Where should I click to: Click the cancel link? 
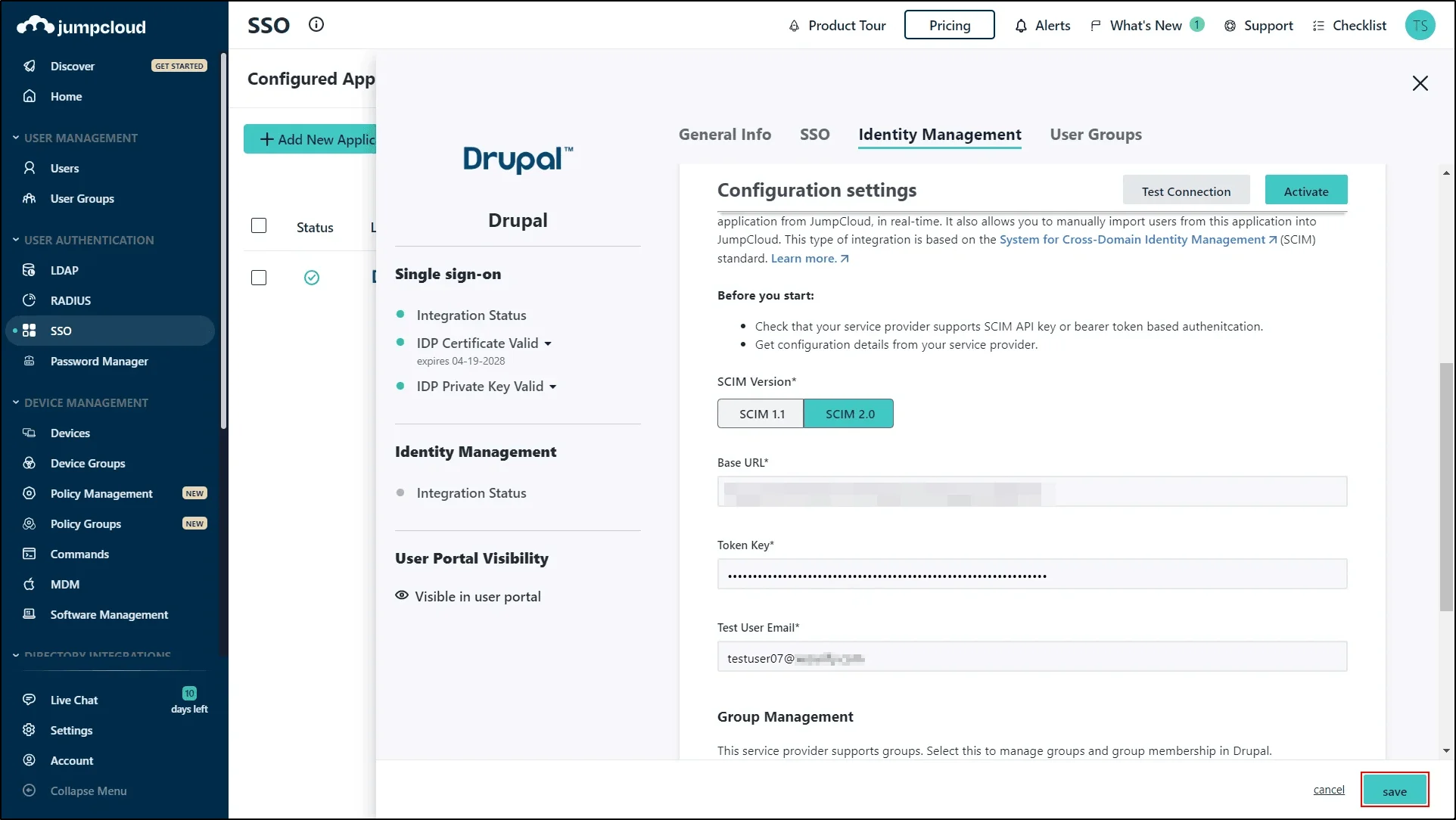(x=1329, y=790)
